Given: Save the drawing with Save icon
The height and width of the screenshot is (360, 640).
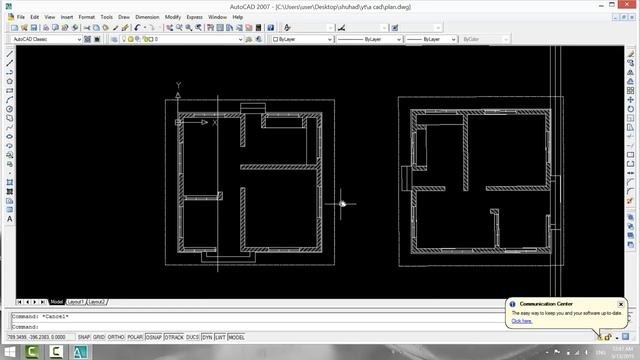Looking at the screenshot, I should [x=34, y=28].
